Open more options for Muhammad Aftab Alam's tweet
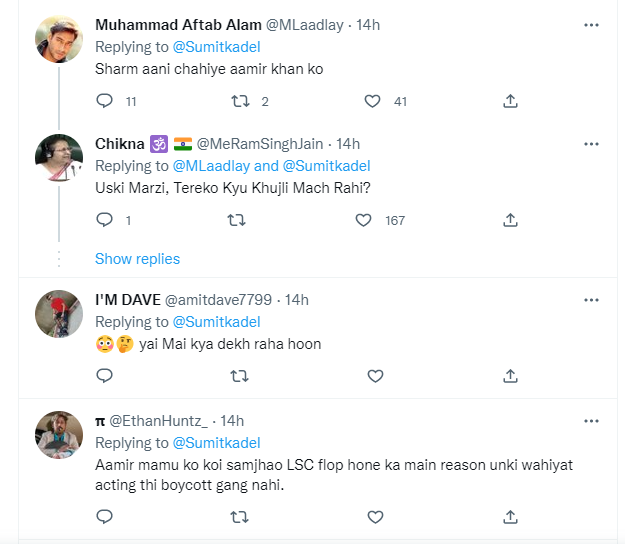Screen dimensions: 625x544 592,24
